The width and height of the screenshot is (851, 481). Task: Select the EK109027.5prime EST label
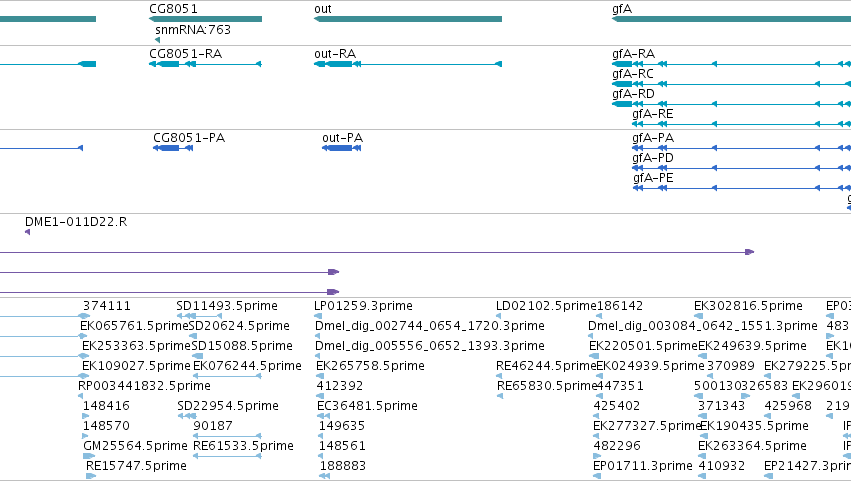[x=136, y=366]
